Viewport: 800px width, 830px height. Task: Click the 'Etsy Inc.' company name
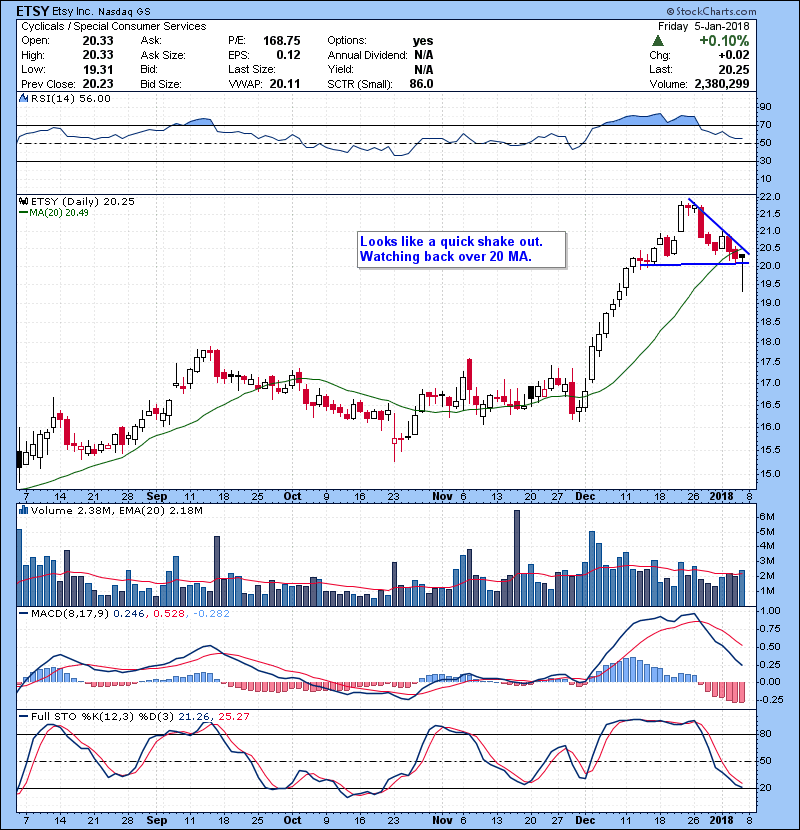click(73, 11)
